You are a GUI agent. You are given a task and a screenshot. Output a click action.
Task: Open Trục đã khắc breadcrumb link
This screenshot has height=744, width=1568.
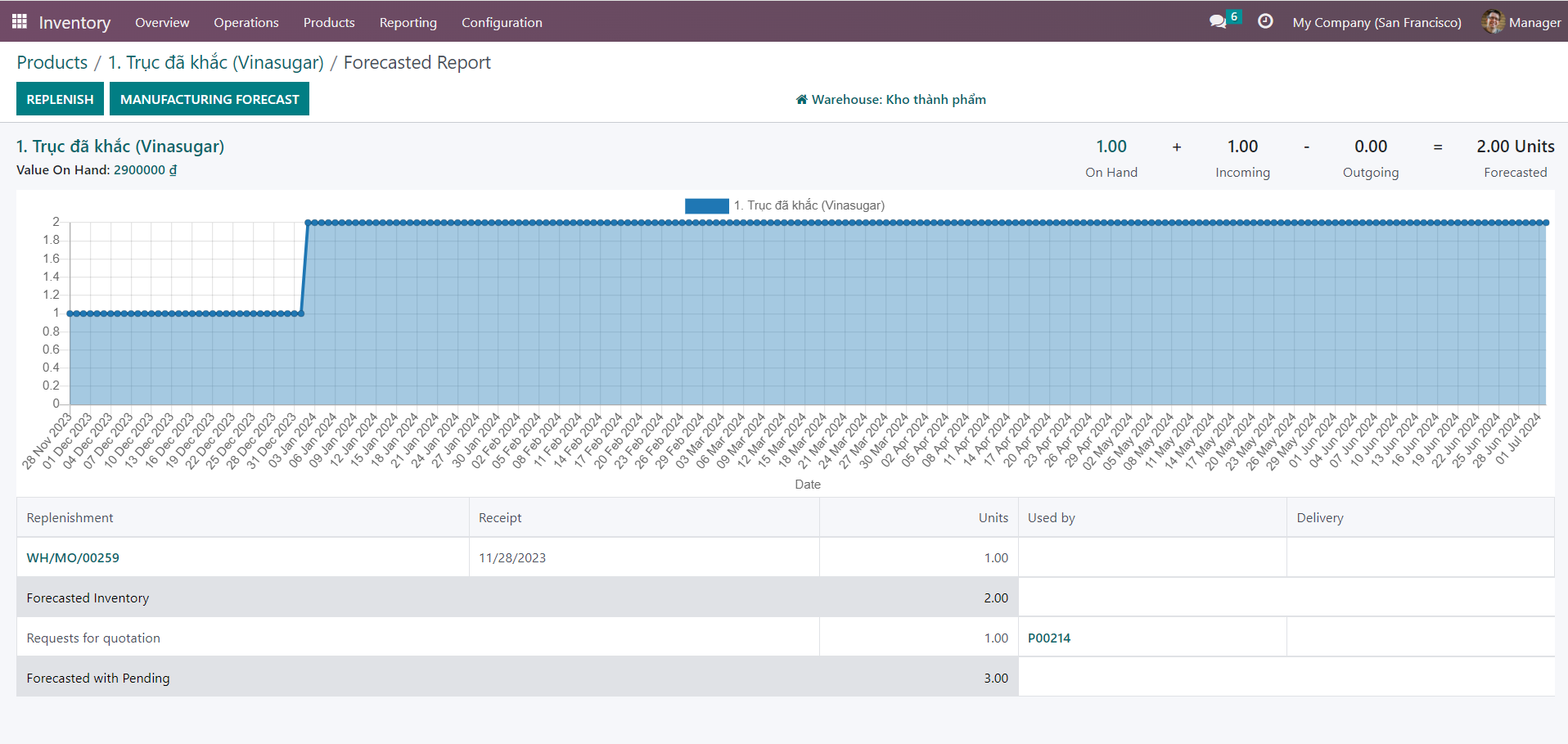pos(216,63)
